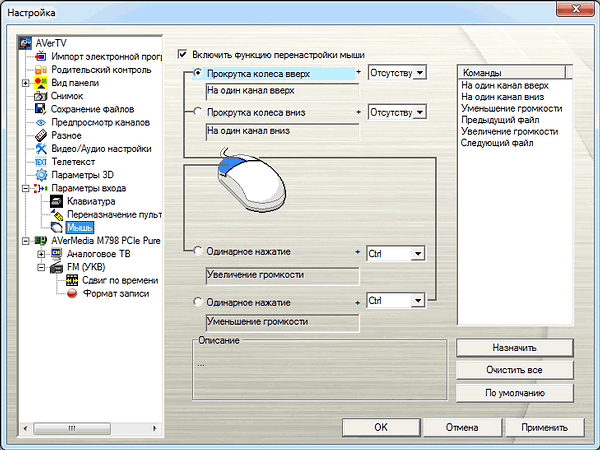The height and width of the screenshot is (450, 600).
Task: Select the wheel scroll up radio button
Action: [198, 73]
